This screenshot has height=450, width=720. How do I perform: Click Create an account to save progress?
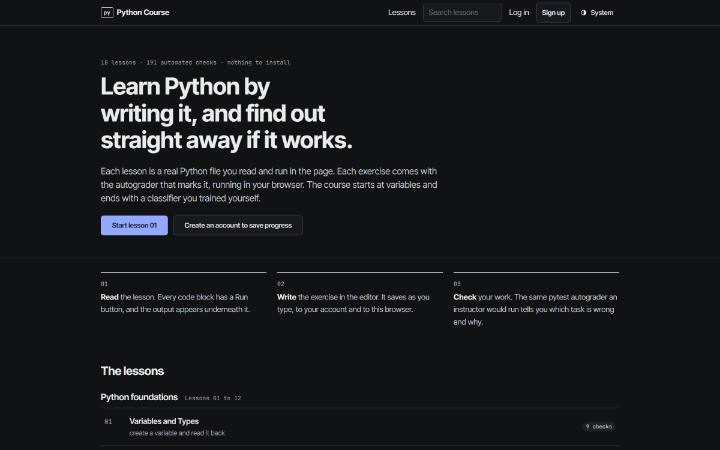[x=238, y=225]
